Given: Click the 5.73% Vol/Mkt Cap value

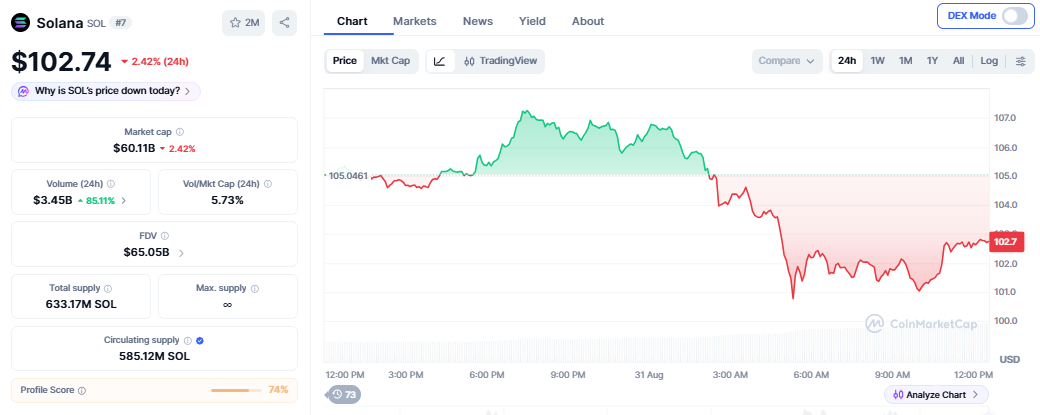Looking at the screenshot, I should point(228,200).
